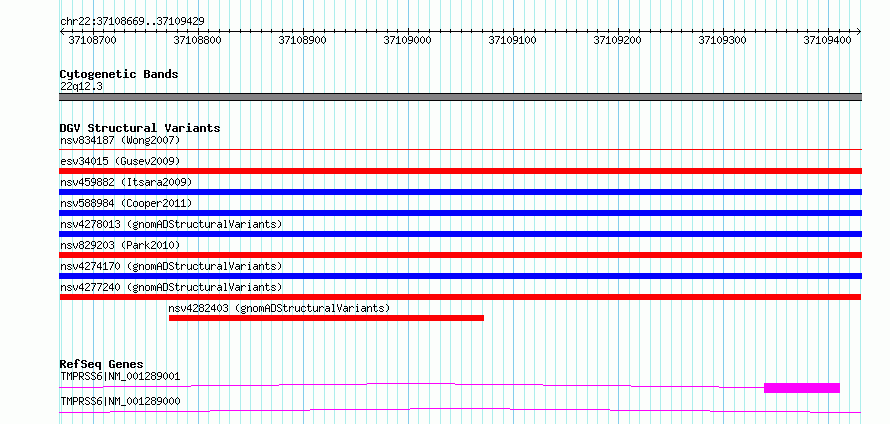Screen dimensions: 890x424
Task: Select the short nsv4282403 red bar
Action: [x=326, y=318]
